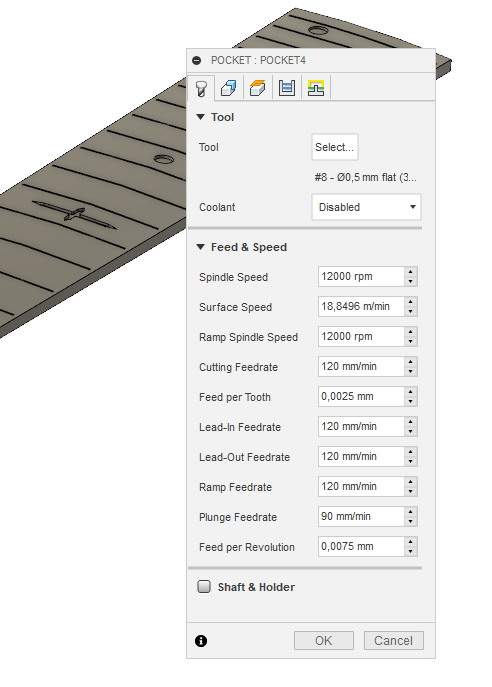Open the Heights tab icon
The image size is (492, 687).
tap(258, 88)
